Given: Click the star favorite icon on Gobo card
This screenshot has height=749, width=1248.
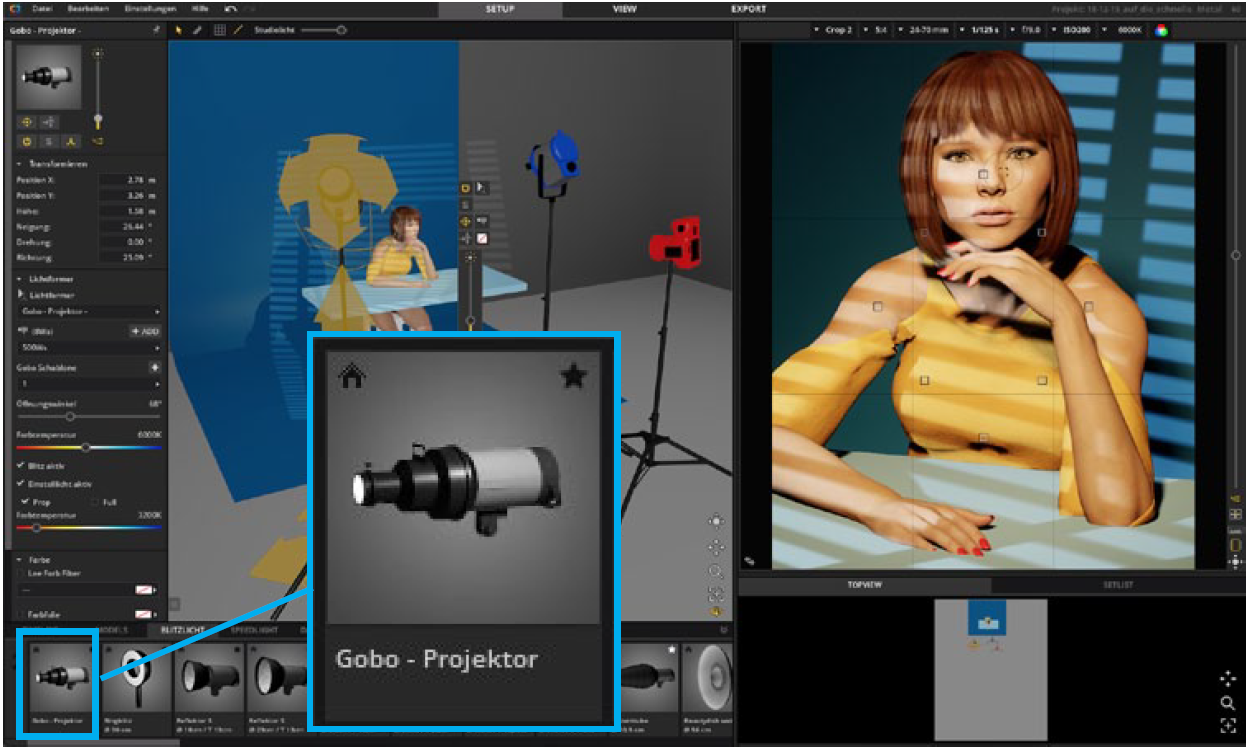Looking at the screenshot, I should click(x=573, y=376).
